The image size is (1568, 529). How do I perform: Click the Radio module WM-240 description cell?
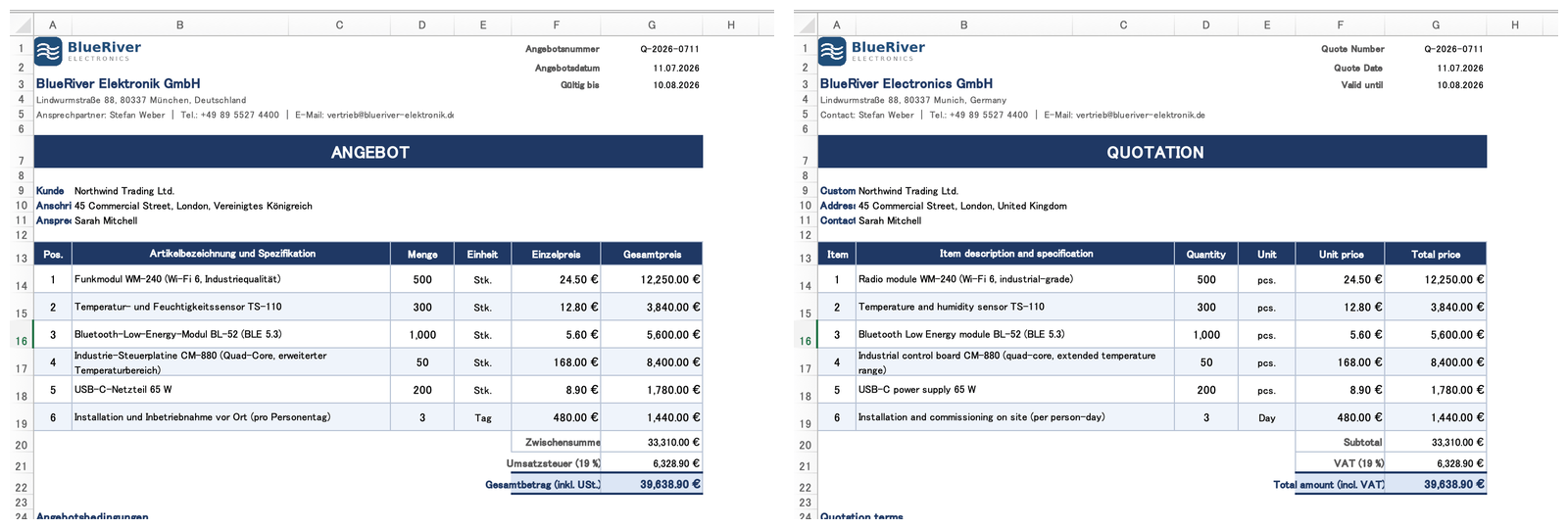(1015, 279)
